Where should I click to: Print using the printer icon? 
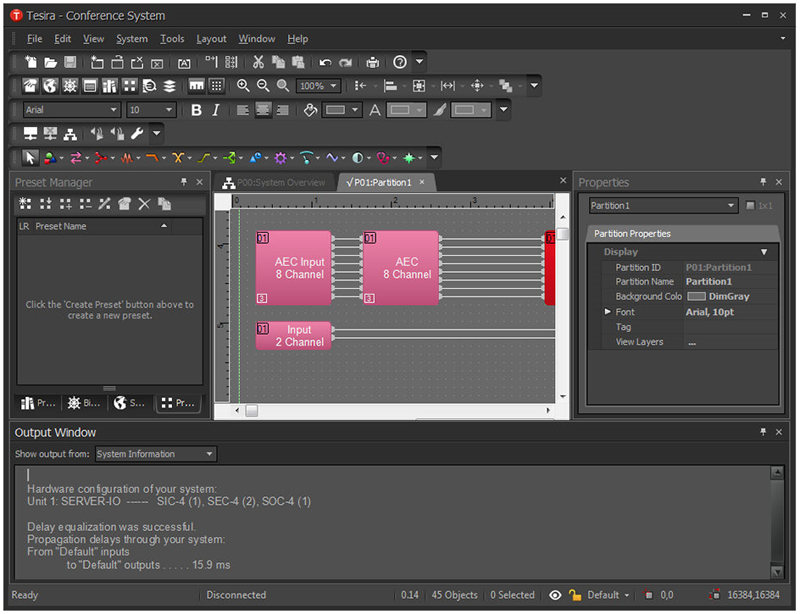(x=373, y=62)
